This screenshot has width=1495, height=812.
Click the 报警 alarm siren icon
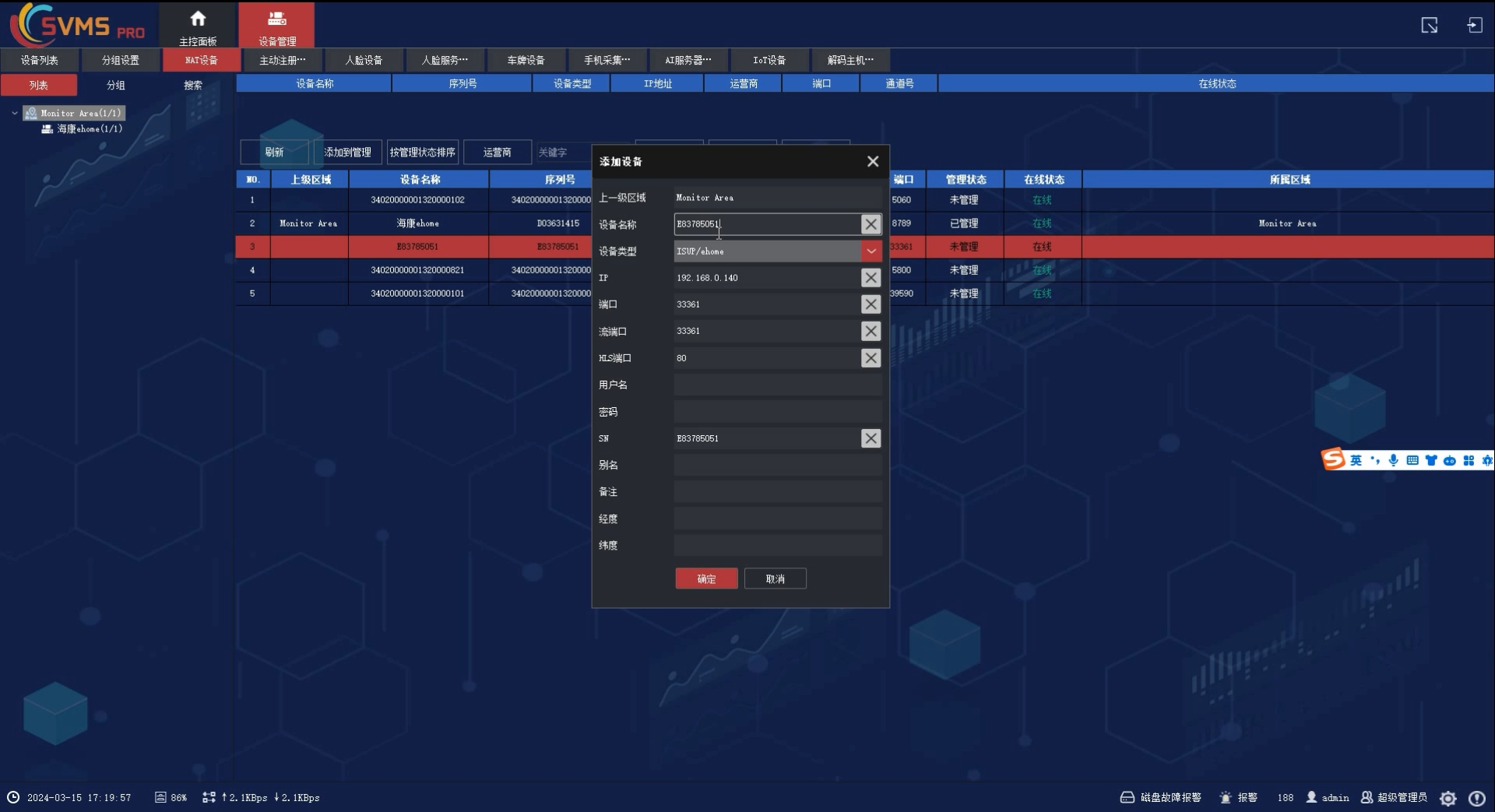coord(1226,797)
